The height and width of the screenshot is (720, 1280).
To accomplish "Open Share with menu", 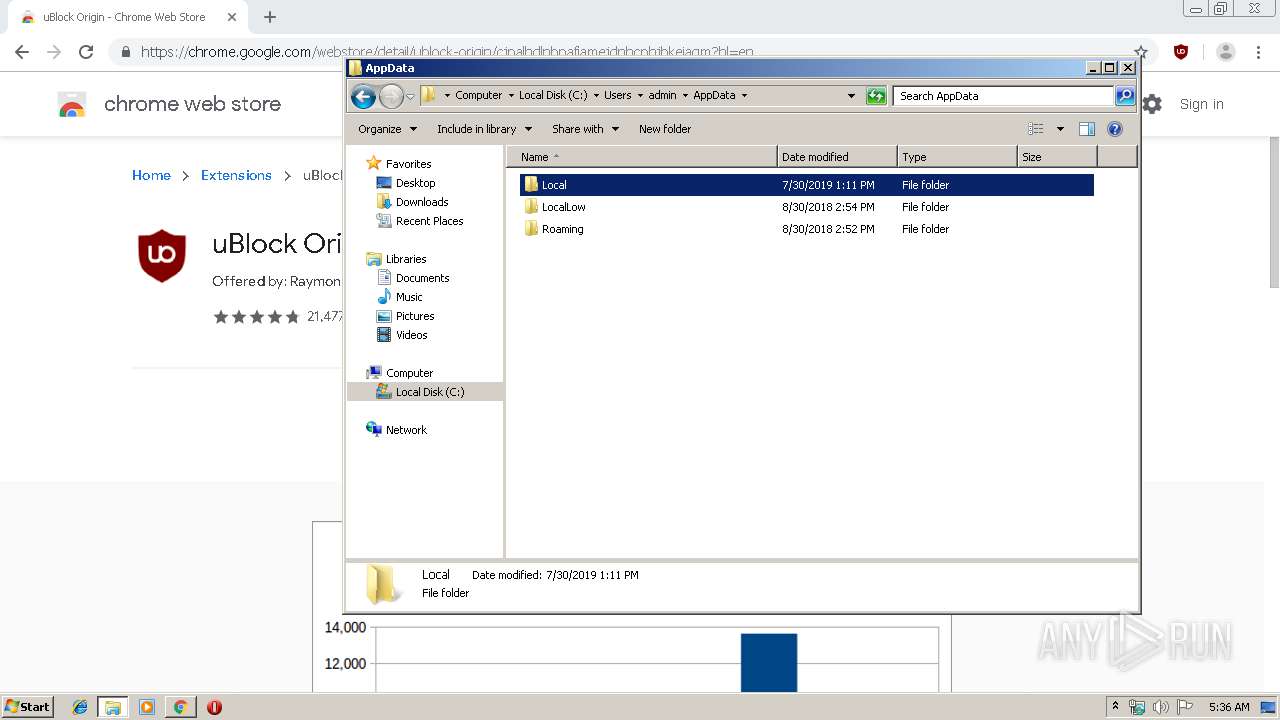I will point(585,129).
